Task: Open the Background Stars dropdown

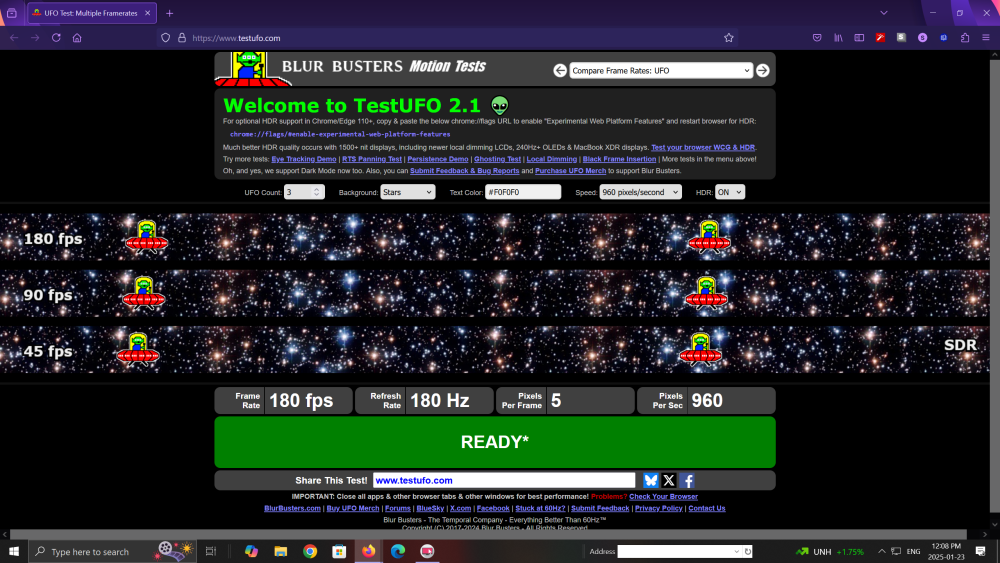Action: tap(407, 192)
